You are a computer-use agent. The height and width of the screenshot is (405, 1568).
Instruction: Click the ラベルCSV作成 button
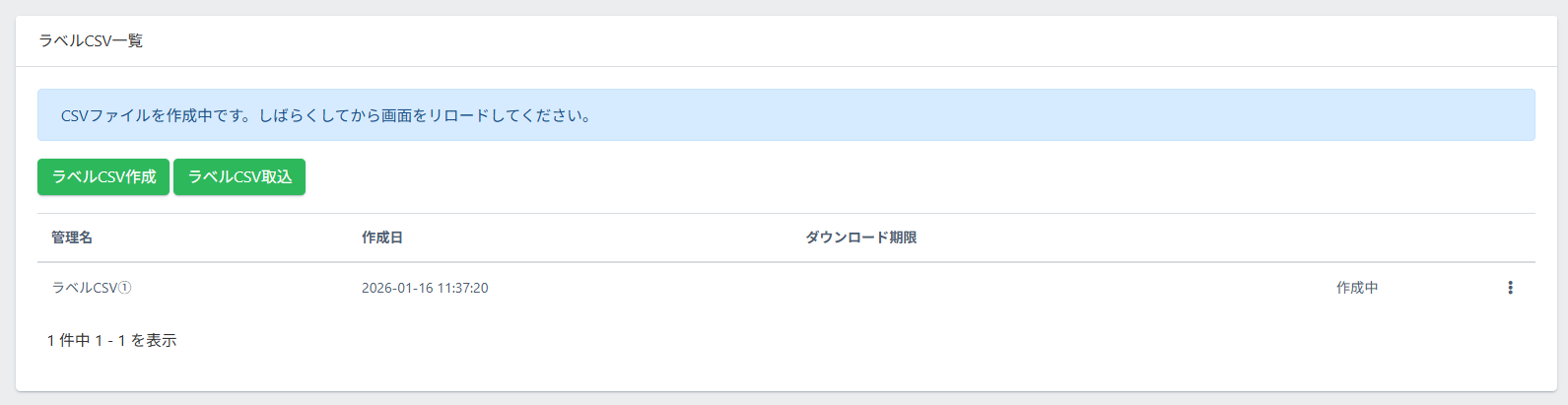click(103, 177)
